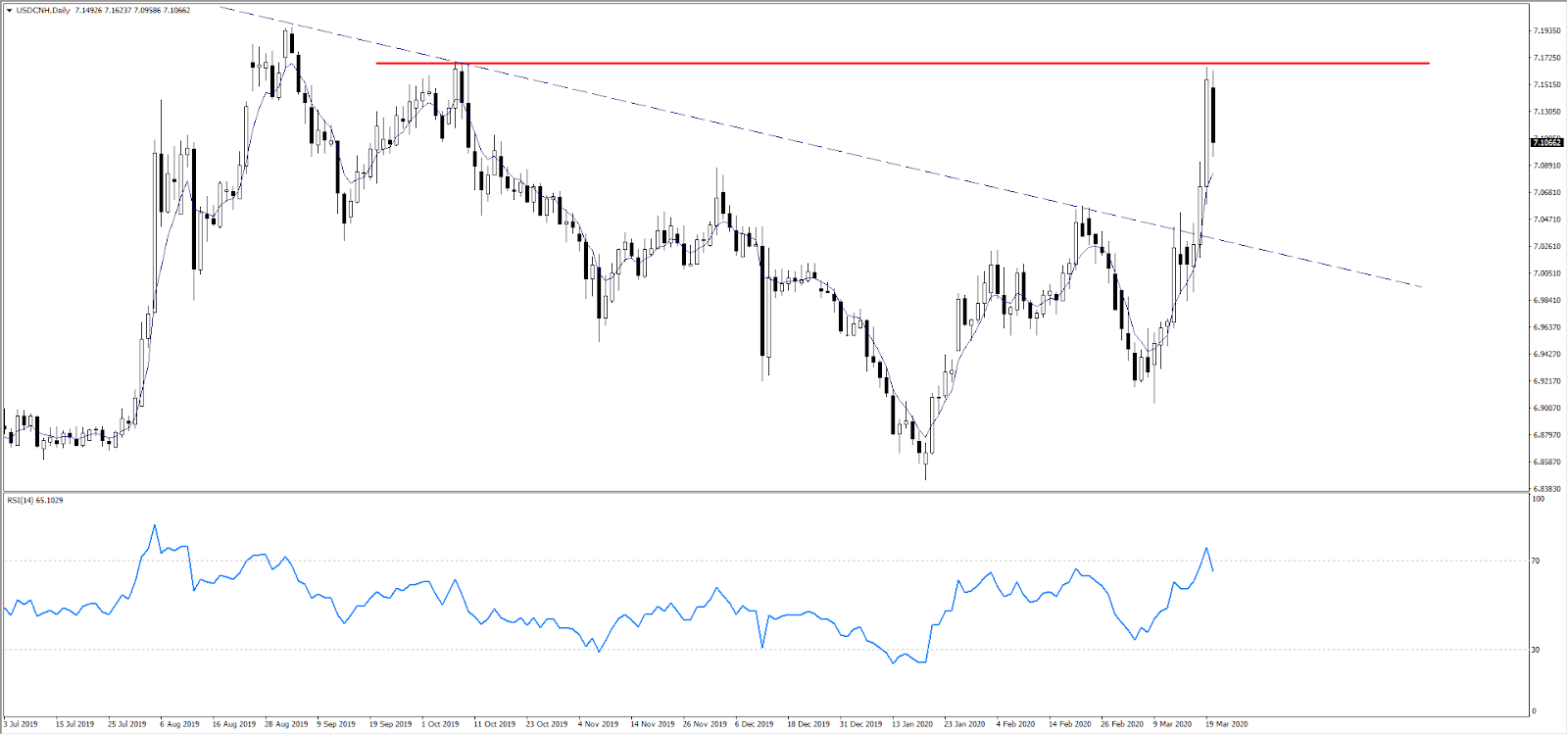Click the 6.87970 price axis label
Screen dimensions: 1568x735
(x=1546, y=435)
